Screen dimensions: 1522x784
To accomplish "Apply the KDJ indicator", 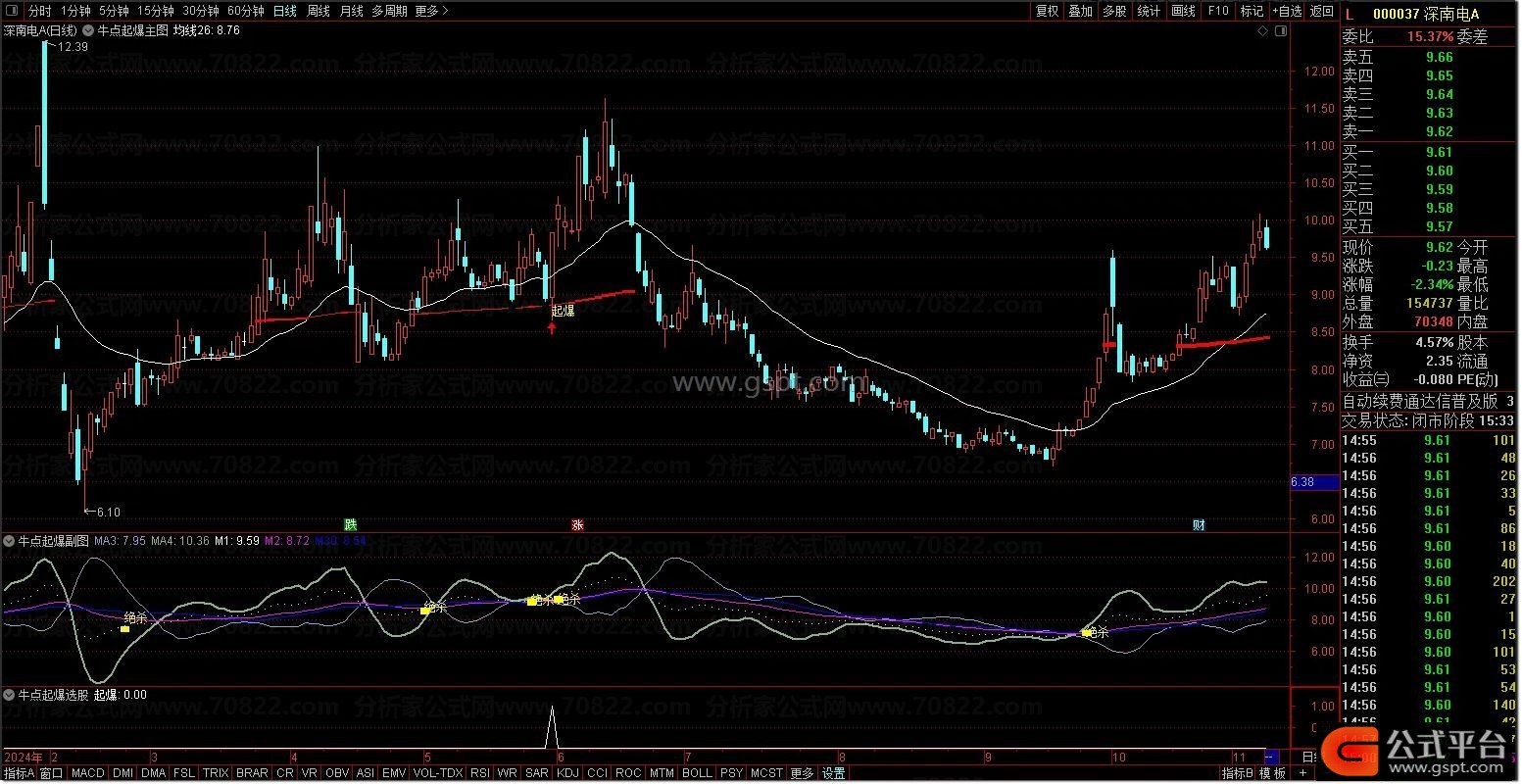I will tap(568, 773).
